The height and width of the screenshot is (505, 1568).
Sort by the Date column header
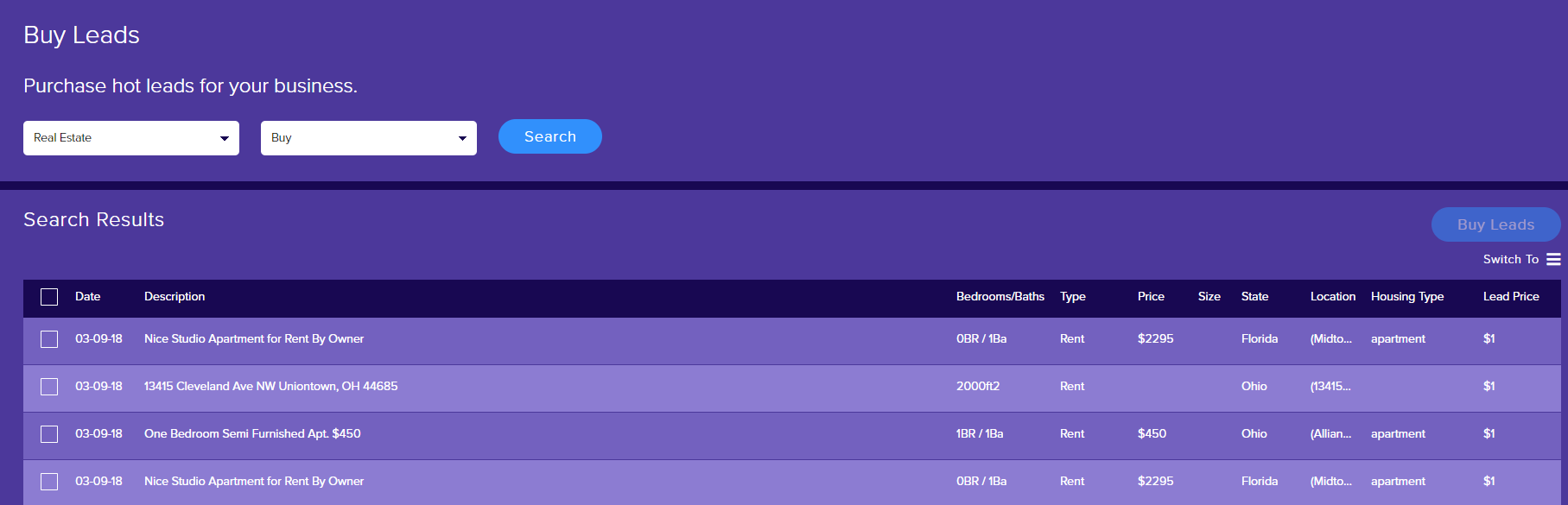click(88, 296)
